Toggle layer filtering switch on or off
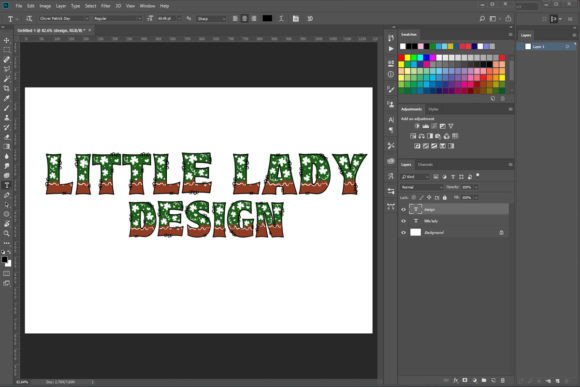Viewport: 580px width, 387px height. (x=478, y=175)
